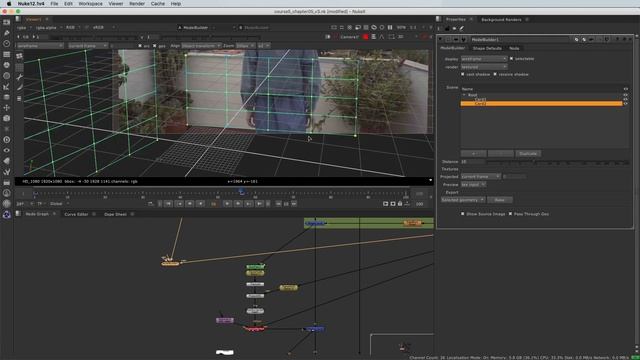Open the display wireframe dropdown in properties
Screen dimensions: 640x360
[484, 59]
